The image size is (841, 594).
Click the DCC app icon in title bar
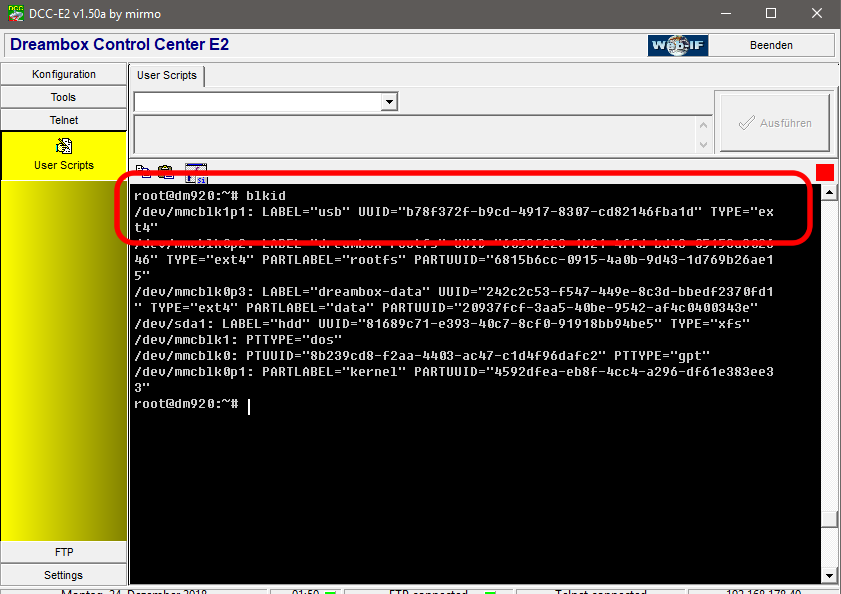click(x=14, y=13)
